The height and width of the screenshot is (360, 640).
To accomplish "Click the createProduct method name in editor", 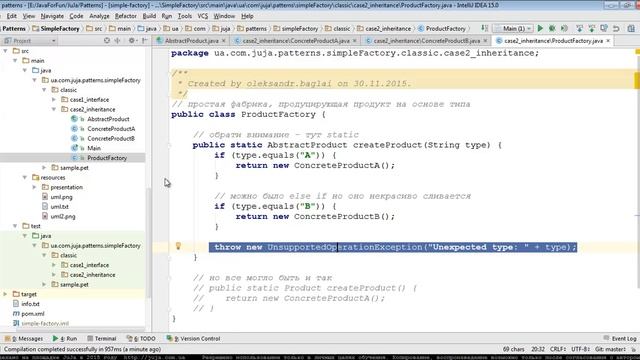I will pyautogui.click(x=388, y=145).
